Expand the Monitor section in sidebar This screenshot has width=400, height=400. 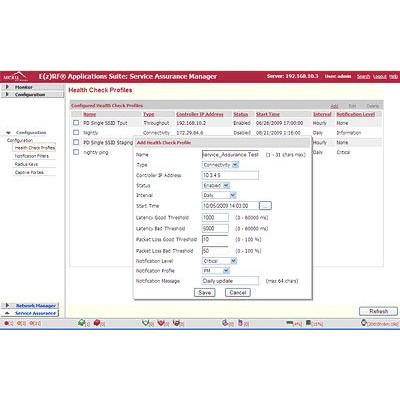[32, 87]
